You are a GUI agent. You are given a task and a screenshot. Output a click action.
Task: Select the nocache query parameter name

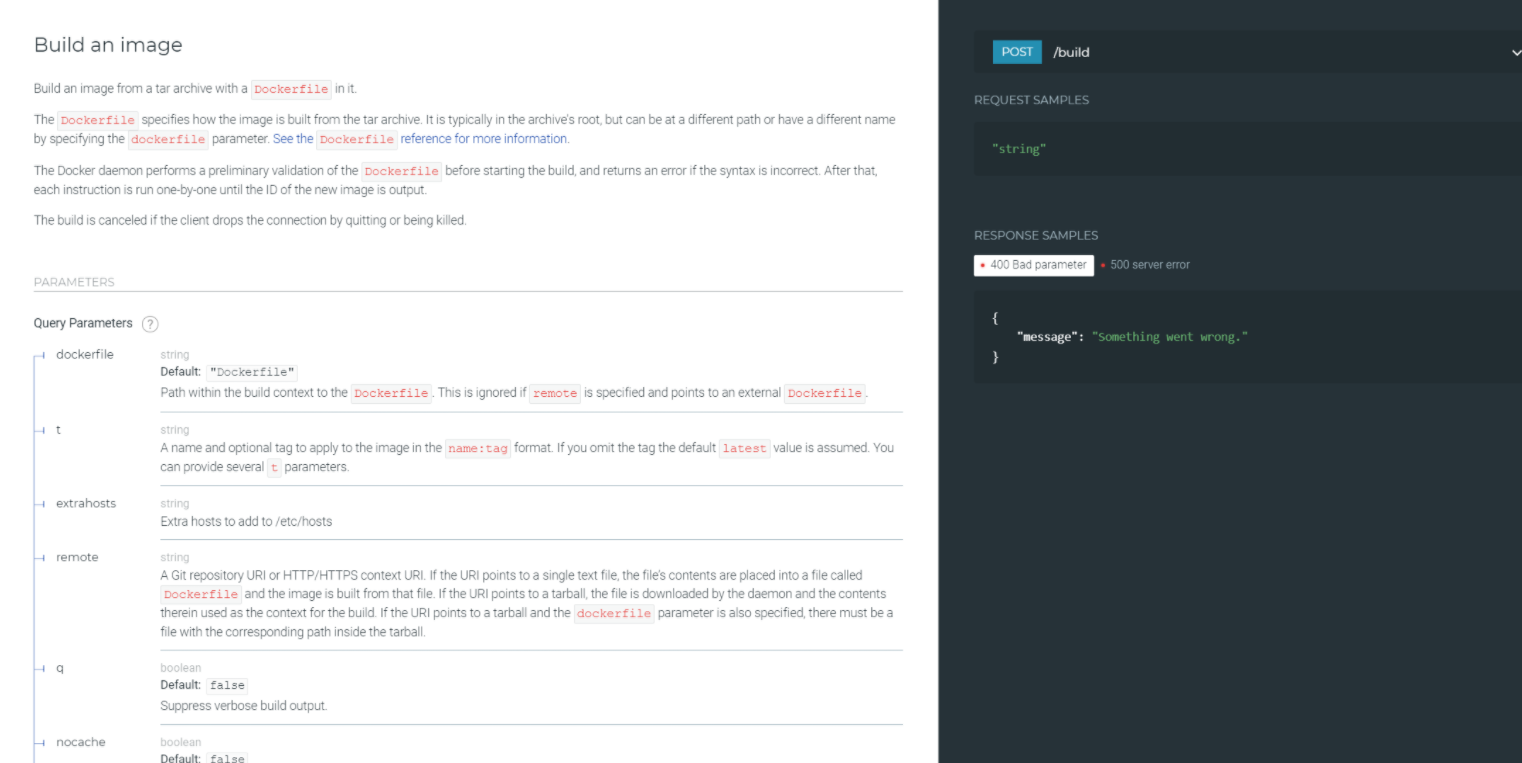coord(81,742)
